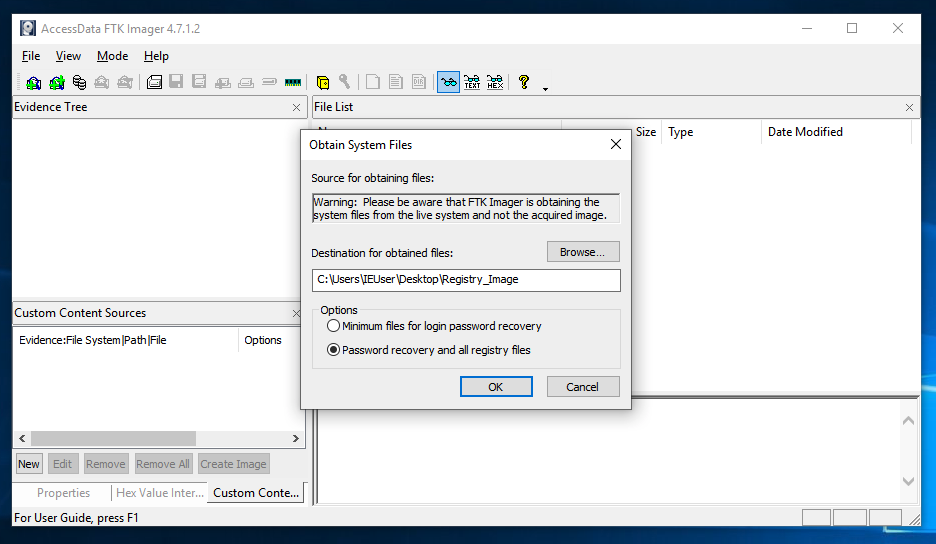936x544 pixels.
Task: Click the Obtain Protected Files safe icon
Action: 323,82
